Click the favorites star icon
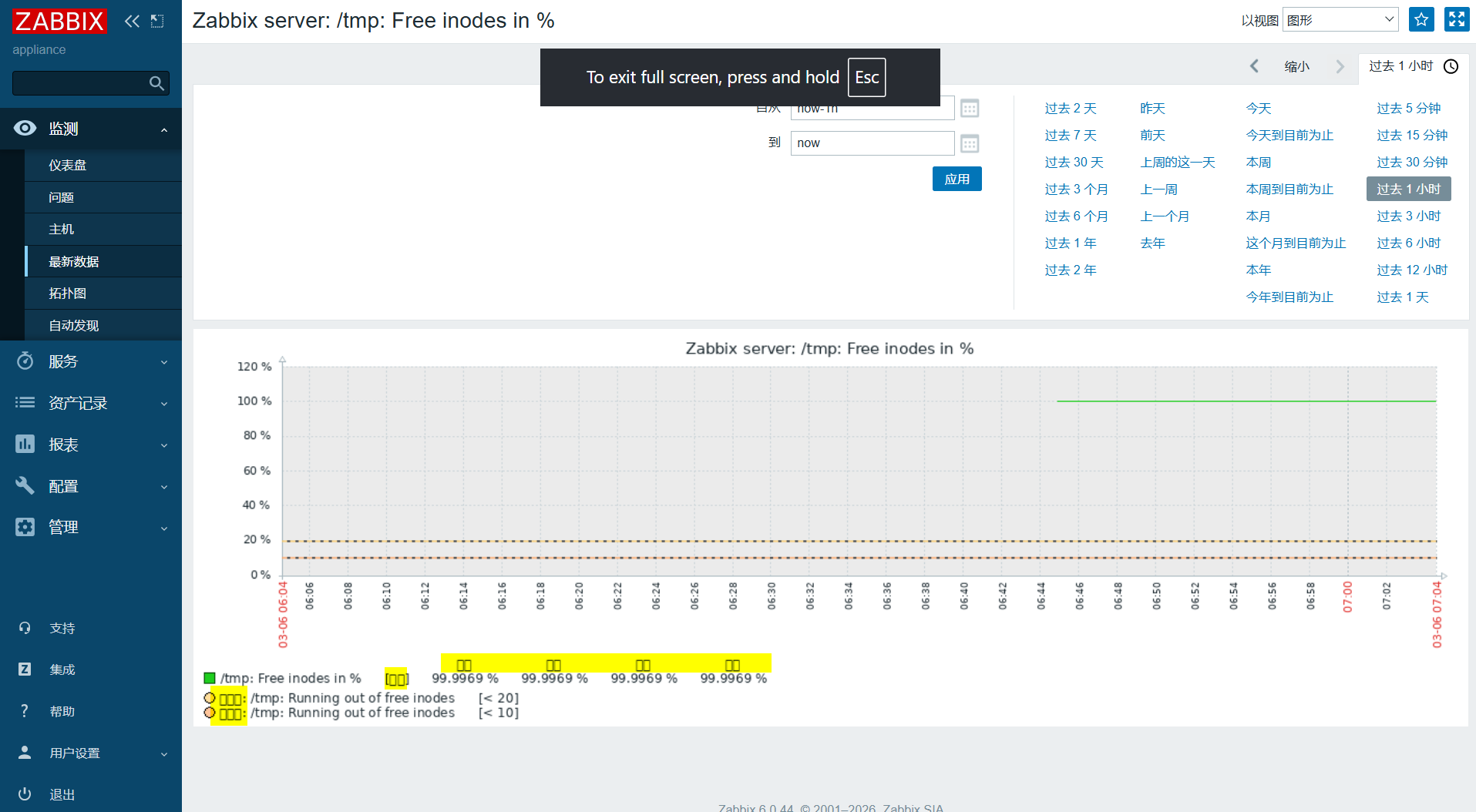Viewport: 1476px width, 812px height. (x=1421, y=20)
